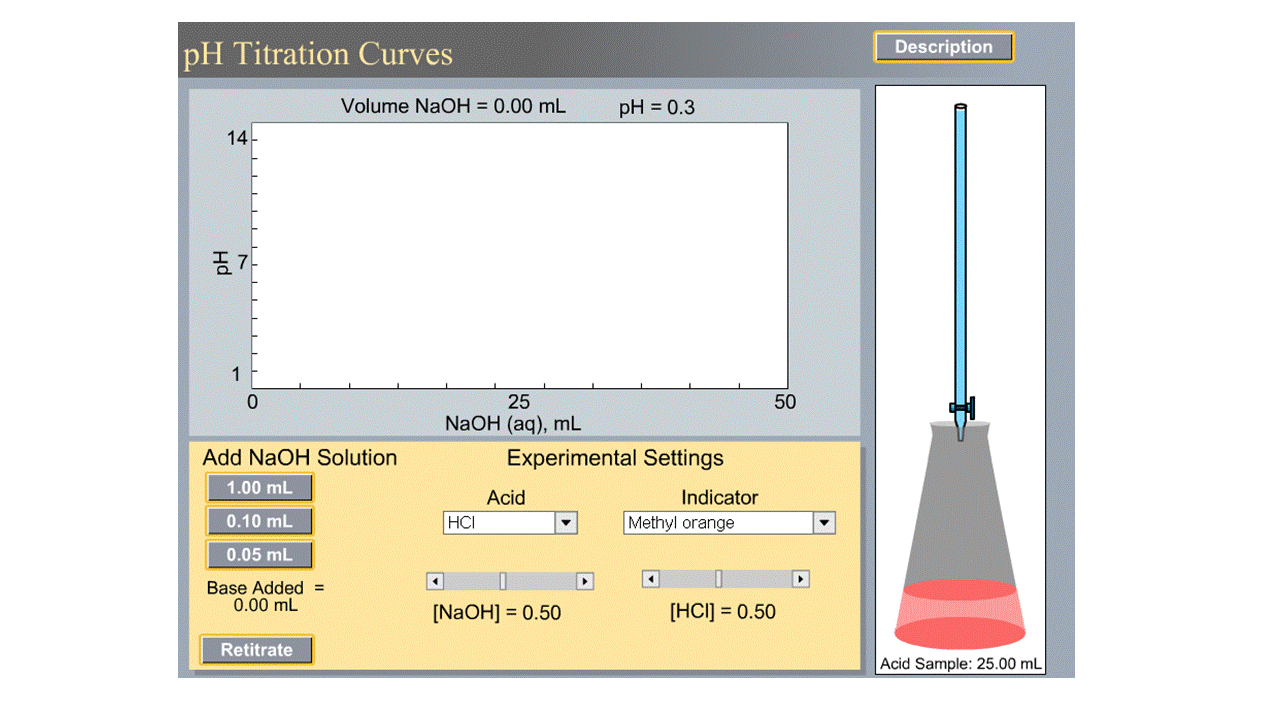Click the right arrow on the HCl slider
The height and width of the screenshot is (720, 1280).
point(800,578)
